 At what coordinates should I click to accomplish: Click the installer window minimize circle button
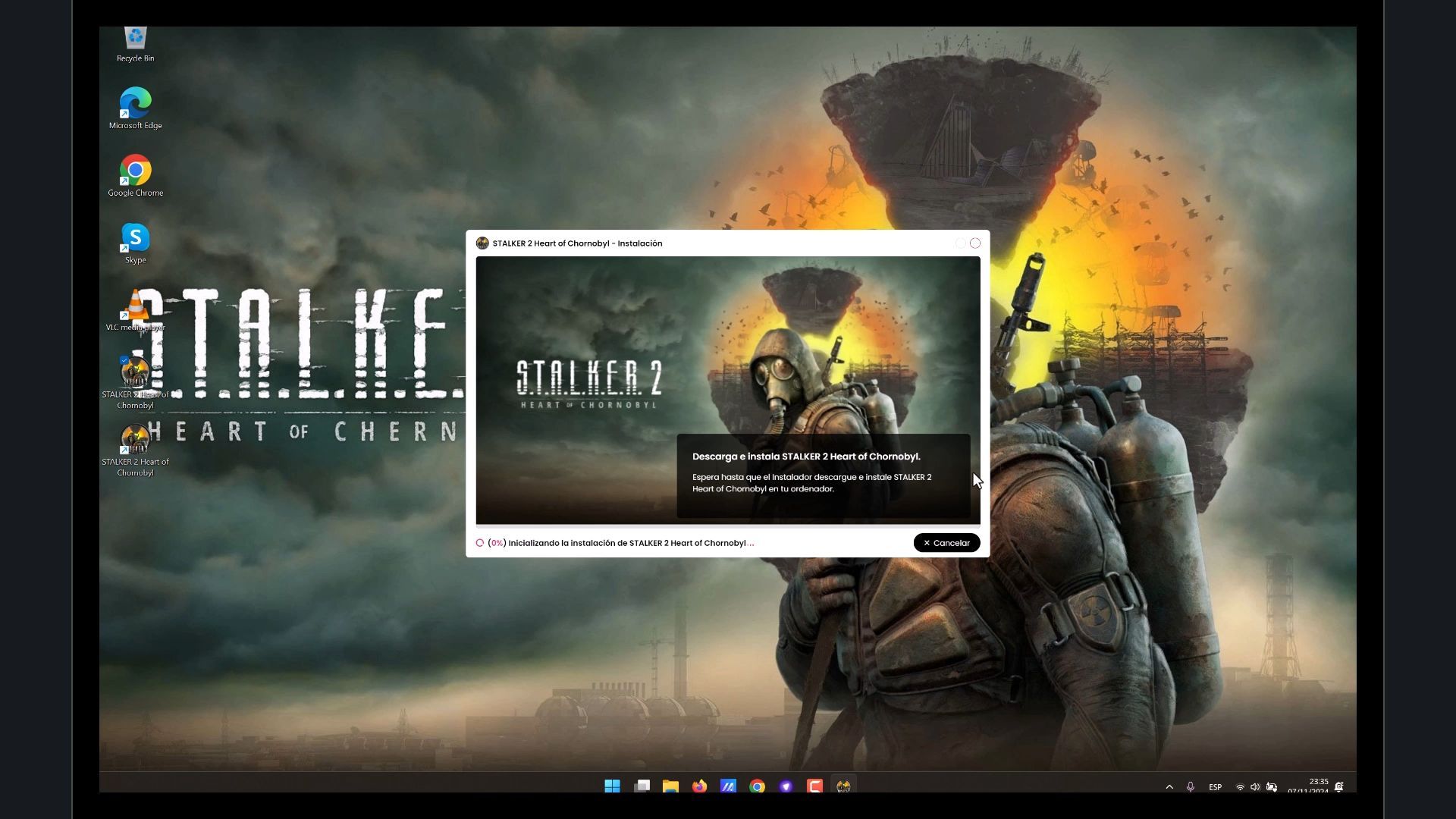click(961, 243)
